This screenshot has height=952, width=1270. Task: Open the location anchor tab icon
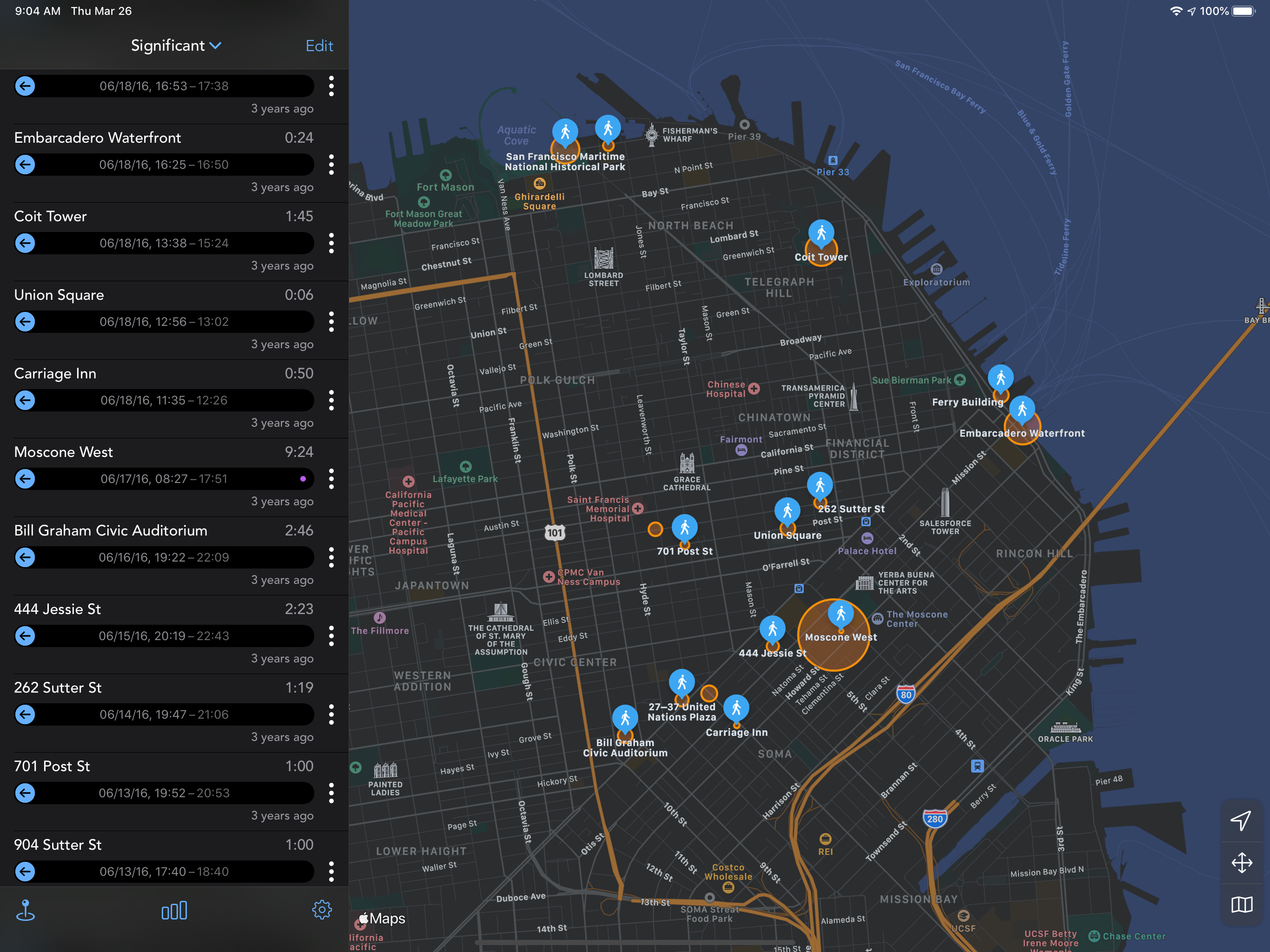[25, 911]
